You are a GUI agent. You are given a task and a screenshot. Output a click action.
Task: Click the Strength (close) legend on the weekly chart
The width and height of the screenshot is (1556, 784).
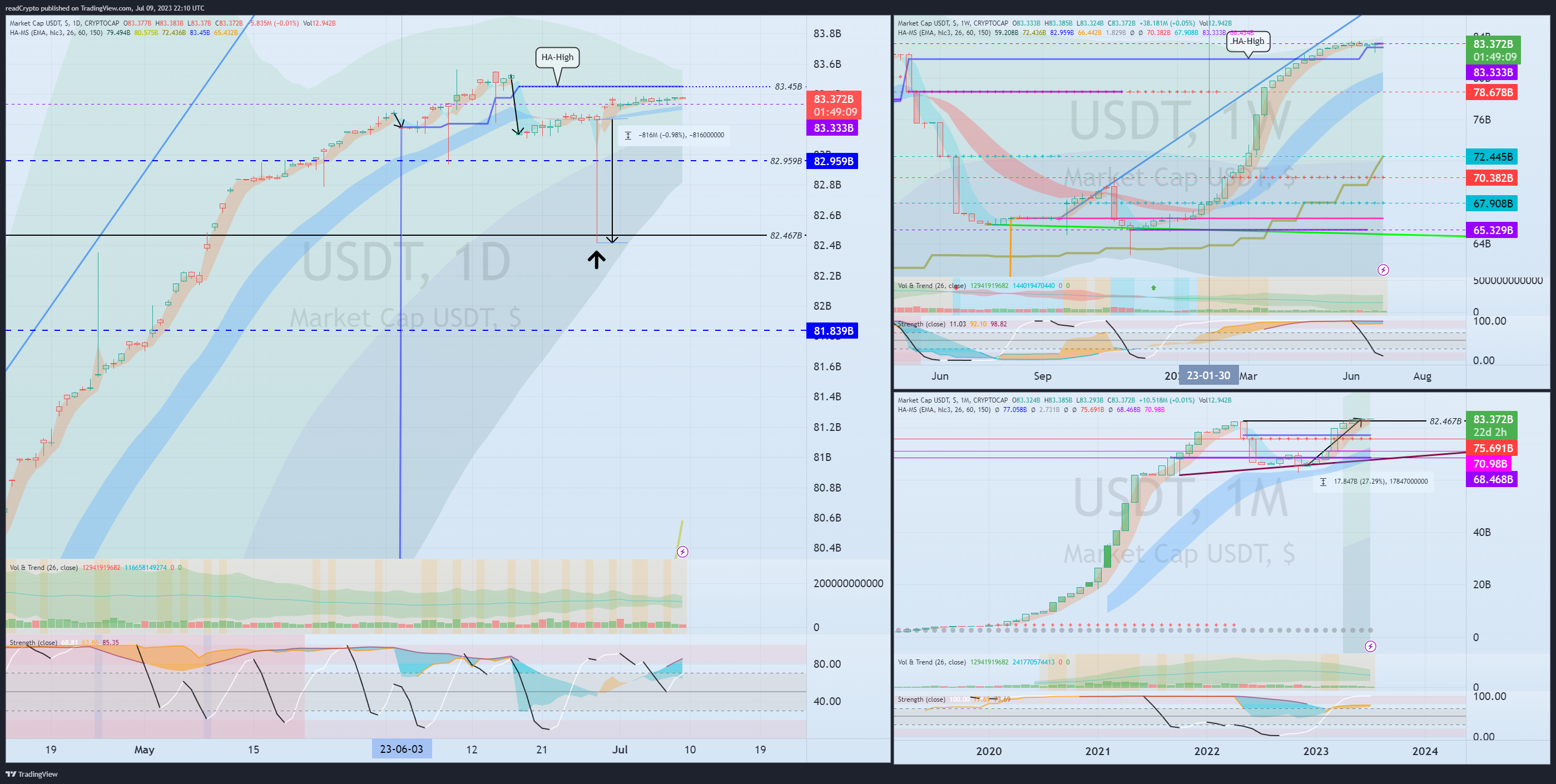(x=922, y=324)
